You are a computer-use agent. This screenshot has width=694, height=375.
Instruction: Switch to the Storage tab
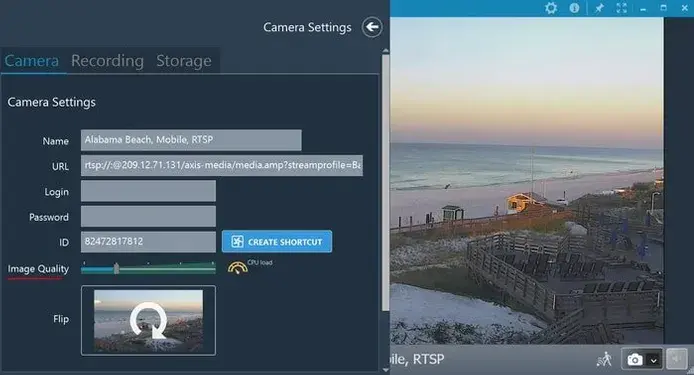tap(184, 61)
